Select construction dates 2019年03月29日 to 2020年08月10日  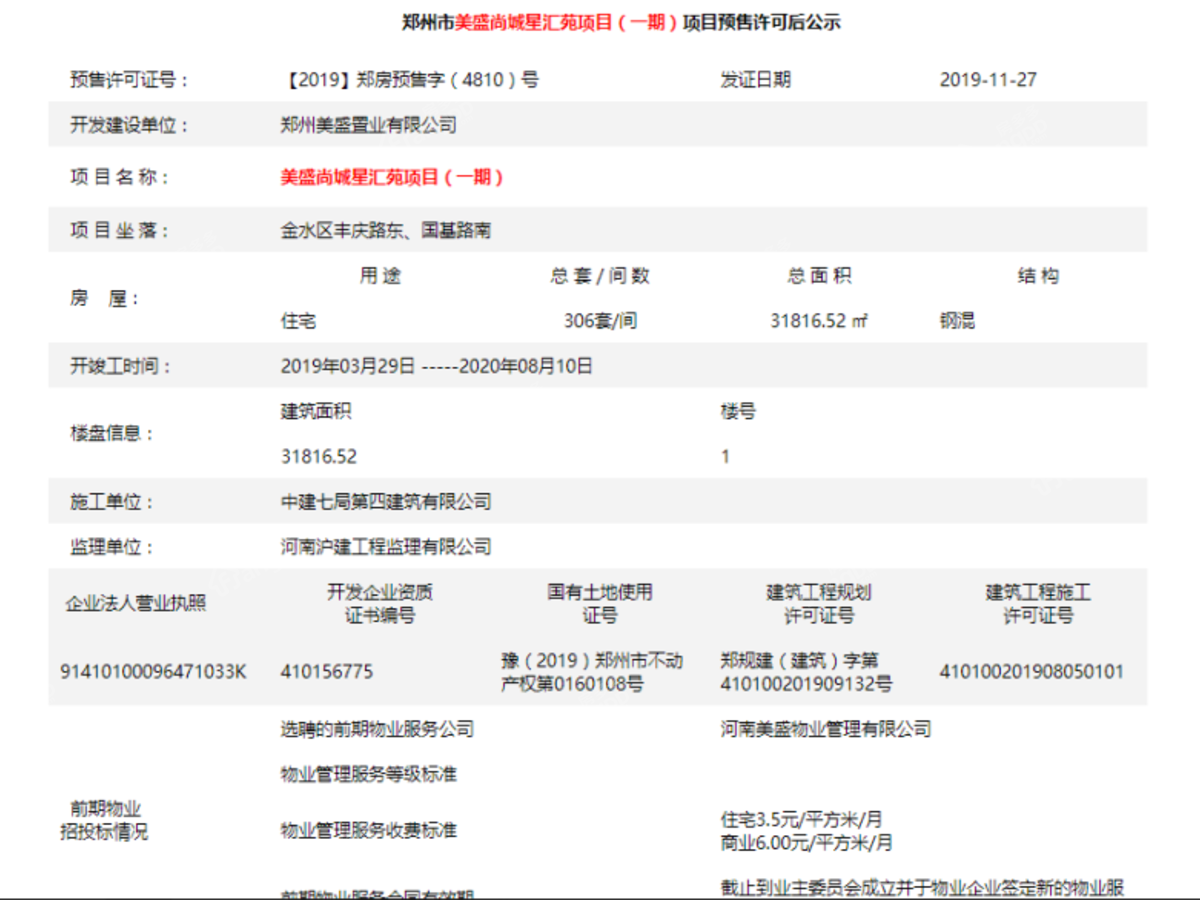(x=437, y=366)
